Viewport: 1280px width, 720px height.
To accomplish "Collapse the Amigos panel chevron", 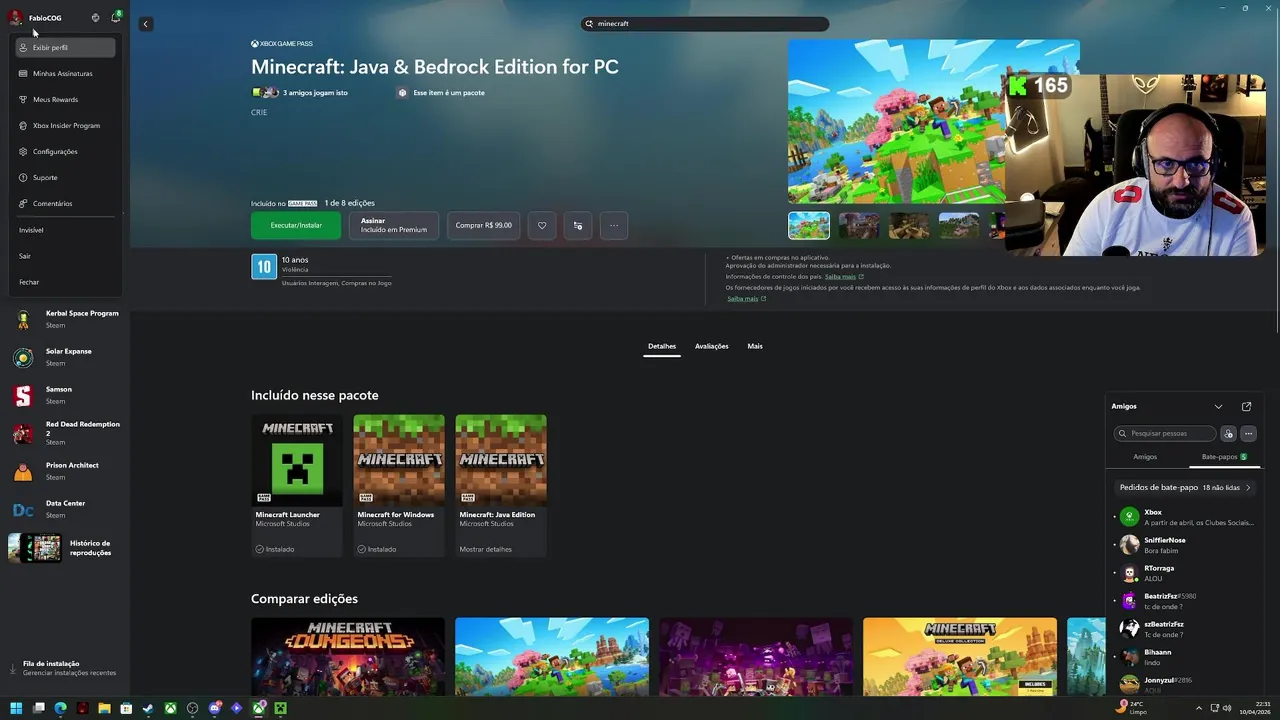I will click(1218, 407).
